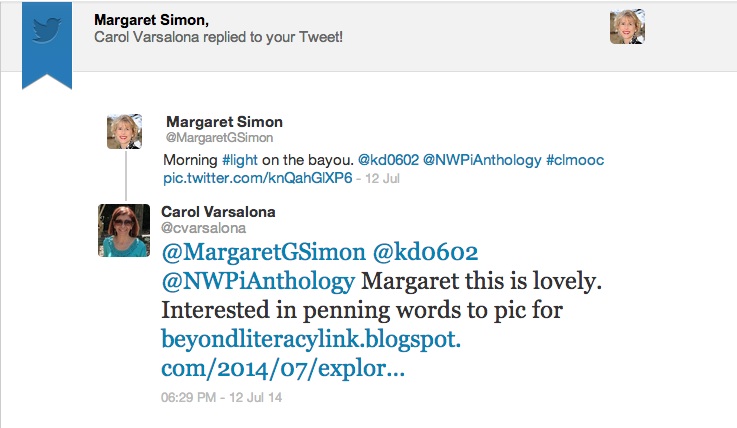This screenshot has height=428, width=737.
Task: Open Margaret Simon's name in the tweet
Action: click(224, 122)
